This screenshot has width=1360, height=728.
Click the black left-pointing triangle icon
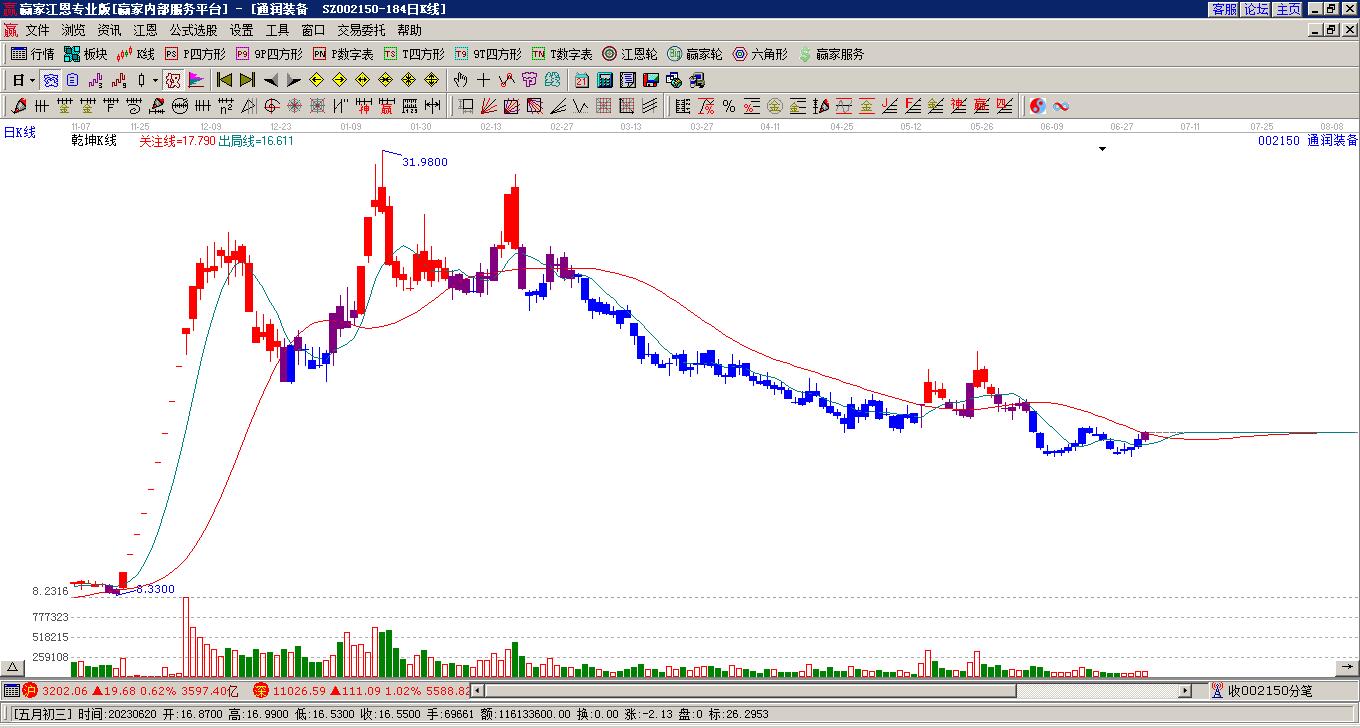[x=271, y=80]
